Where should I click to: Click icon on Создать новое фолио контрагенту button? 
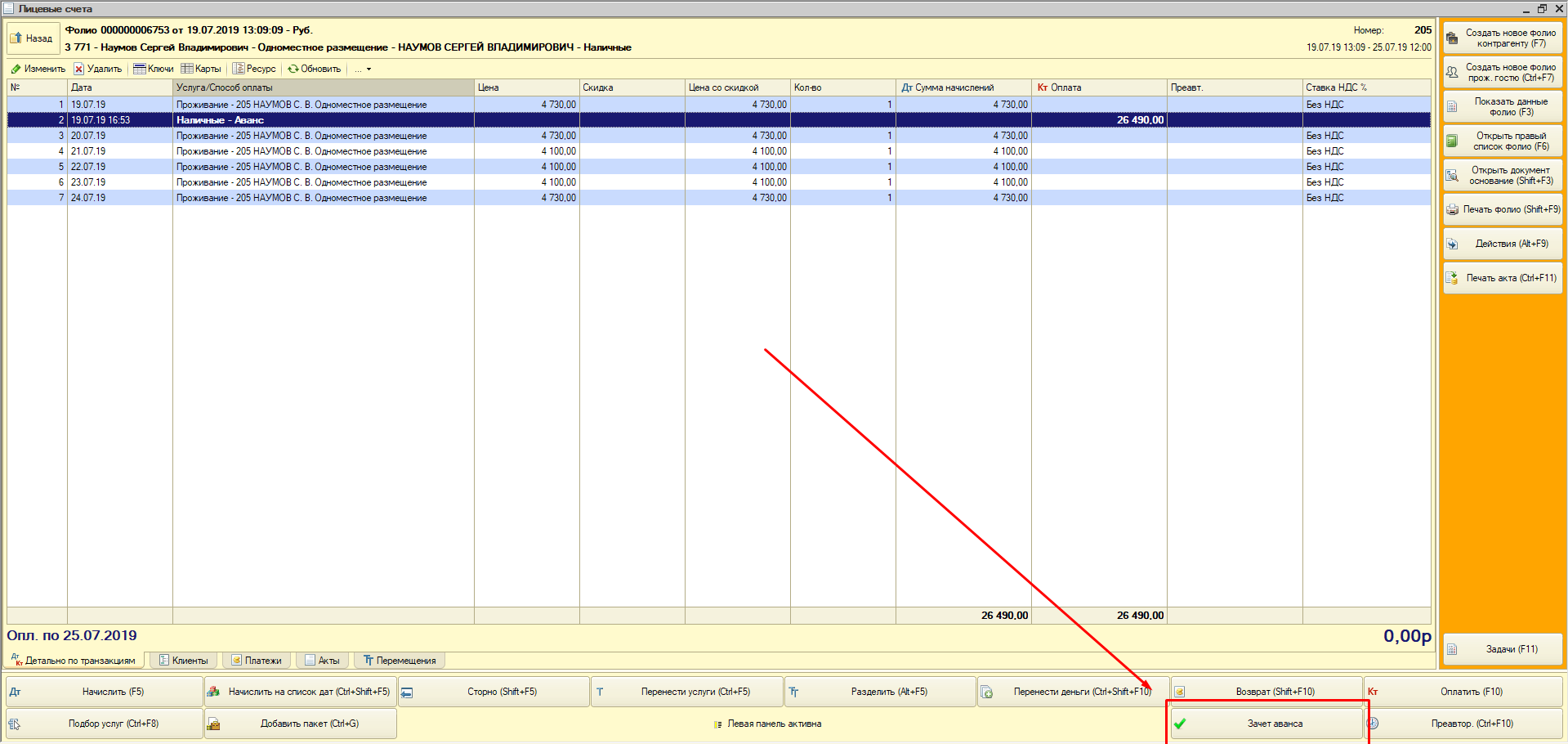1452,38
